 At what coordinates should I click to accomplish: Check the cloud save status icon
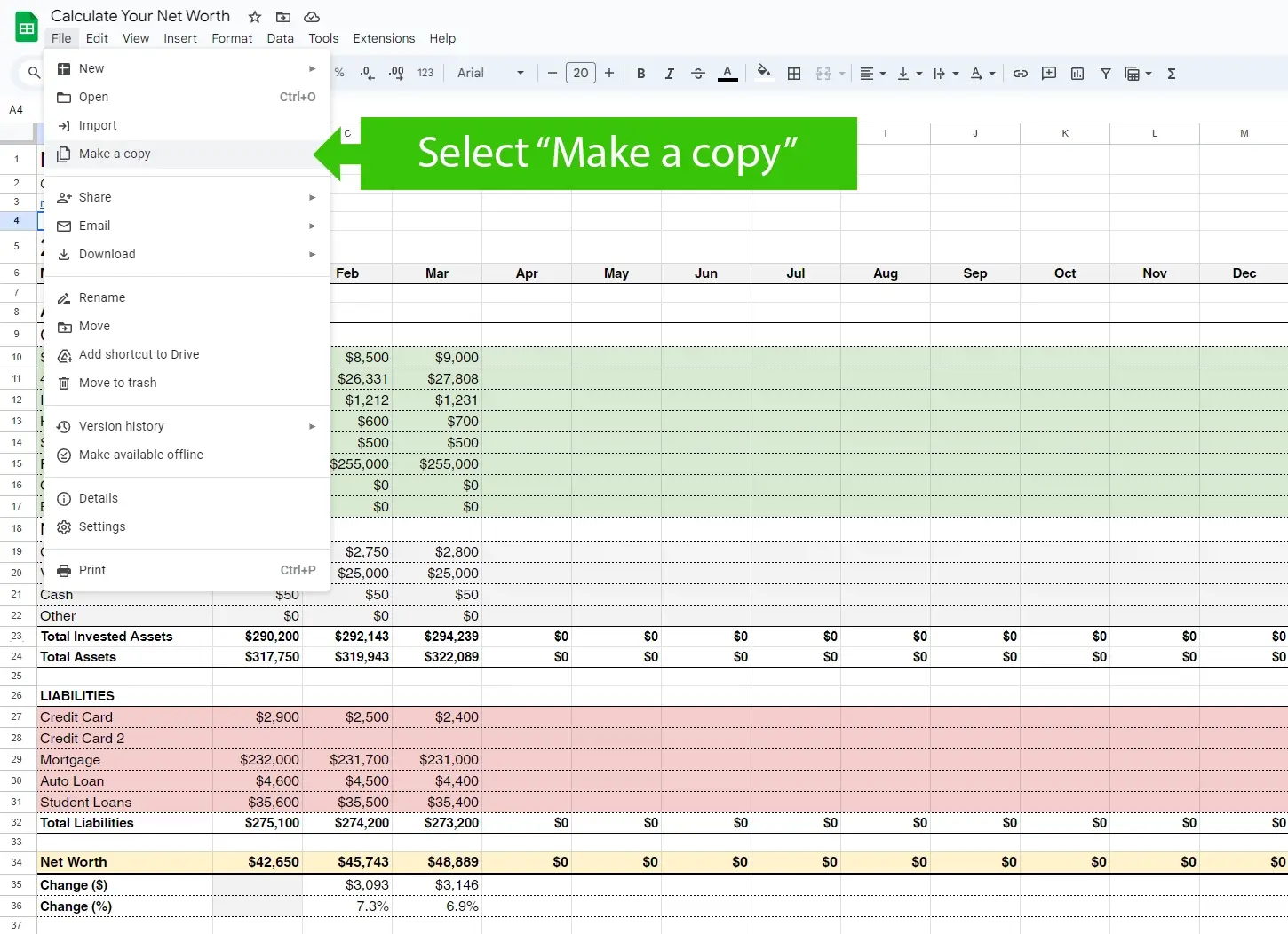click(312, 17)
